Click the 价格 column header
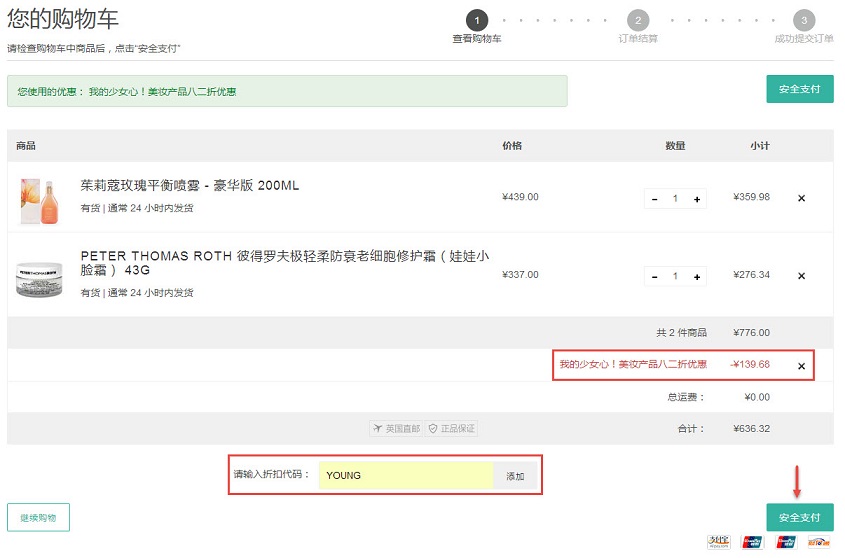Screen dimensions: 845x558 click(512, 146)
